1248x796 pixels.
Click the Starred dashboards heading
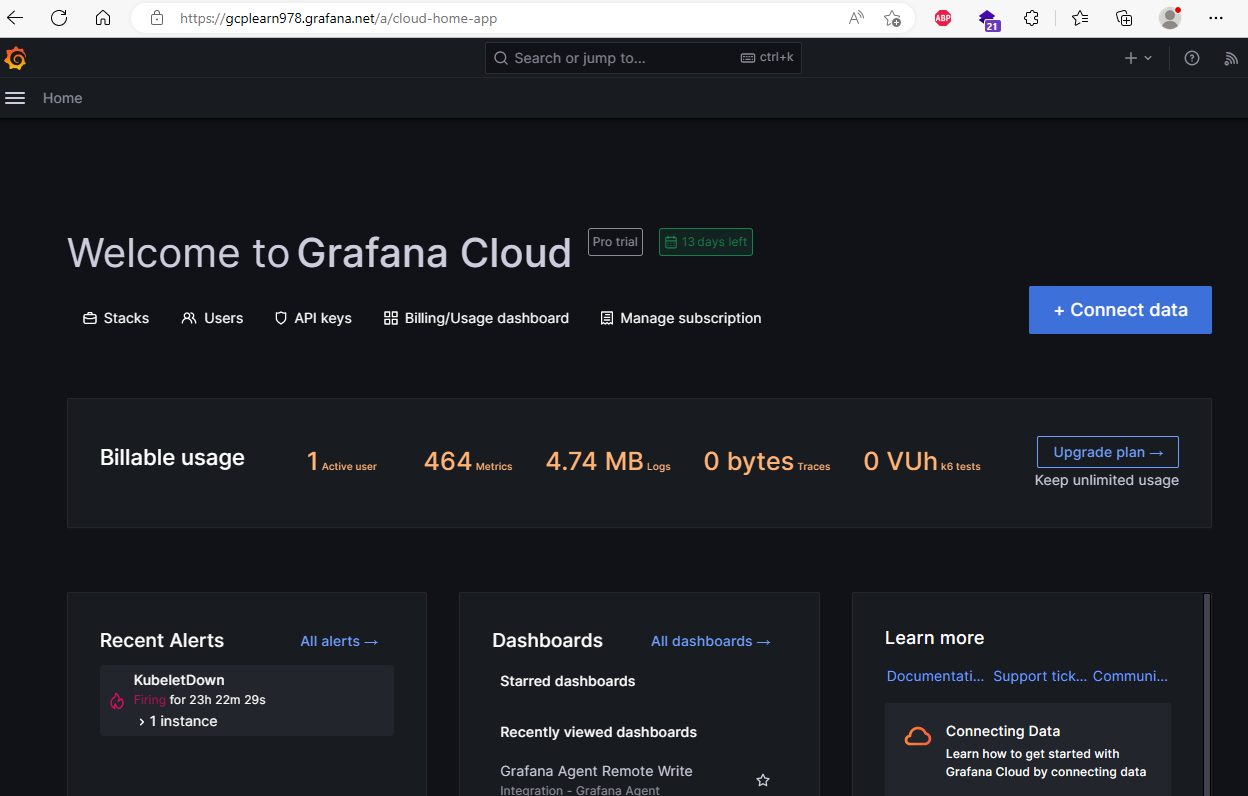click(567, 681)
